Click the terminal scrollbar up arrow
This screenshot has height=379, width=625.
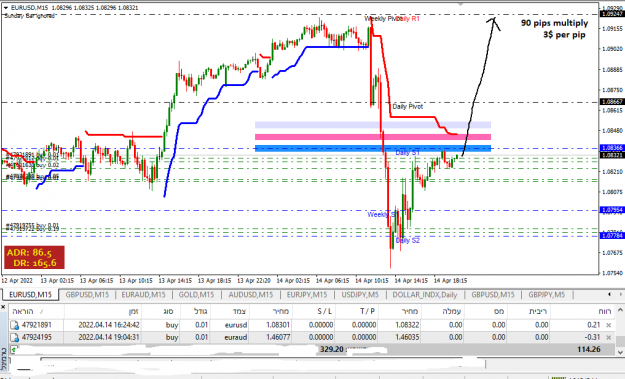click(620, 310)
